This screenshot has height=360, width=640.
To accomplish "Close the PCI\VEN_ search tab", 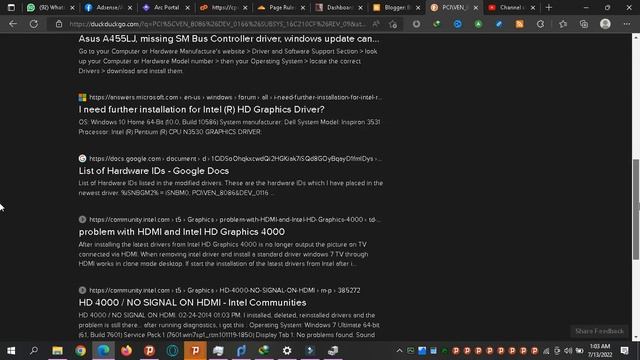I will [x=476, y=8].
